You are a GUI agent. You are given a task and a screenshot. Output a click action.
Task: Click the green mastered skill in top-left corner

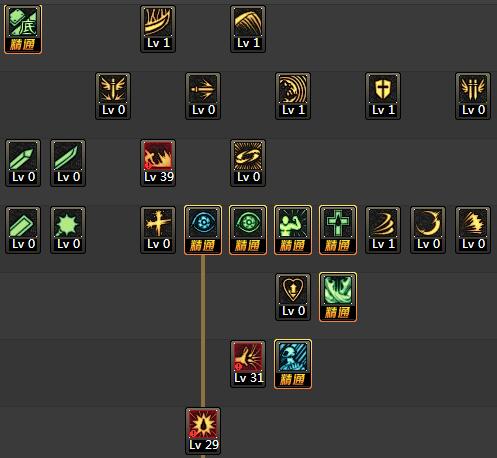(23, 29)
